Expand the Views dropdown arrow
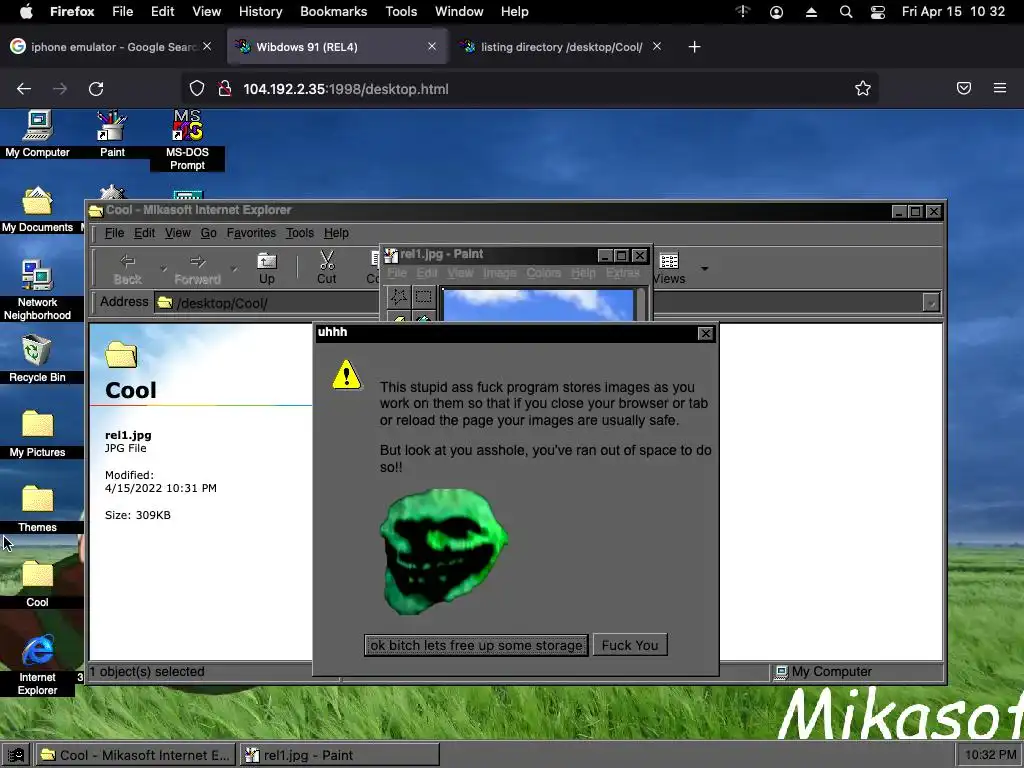 point(704,268)
